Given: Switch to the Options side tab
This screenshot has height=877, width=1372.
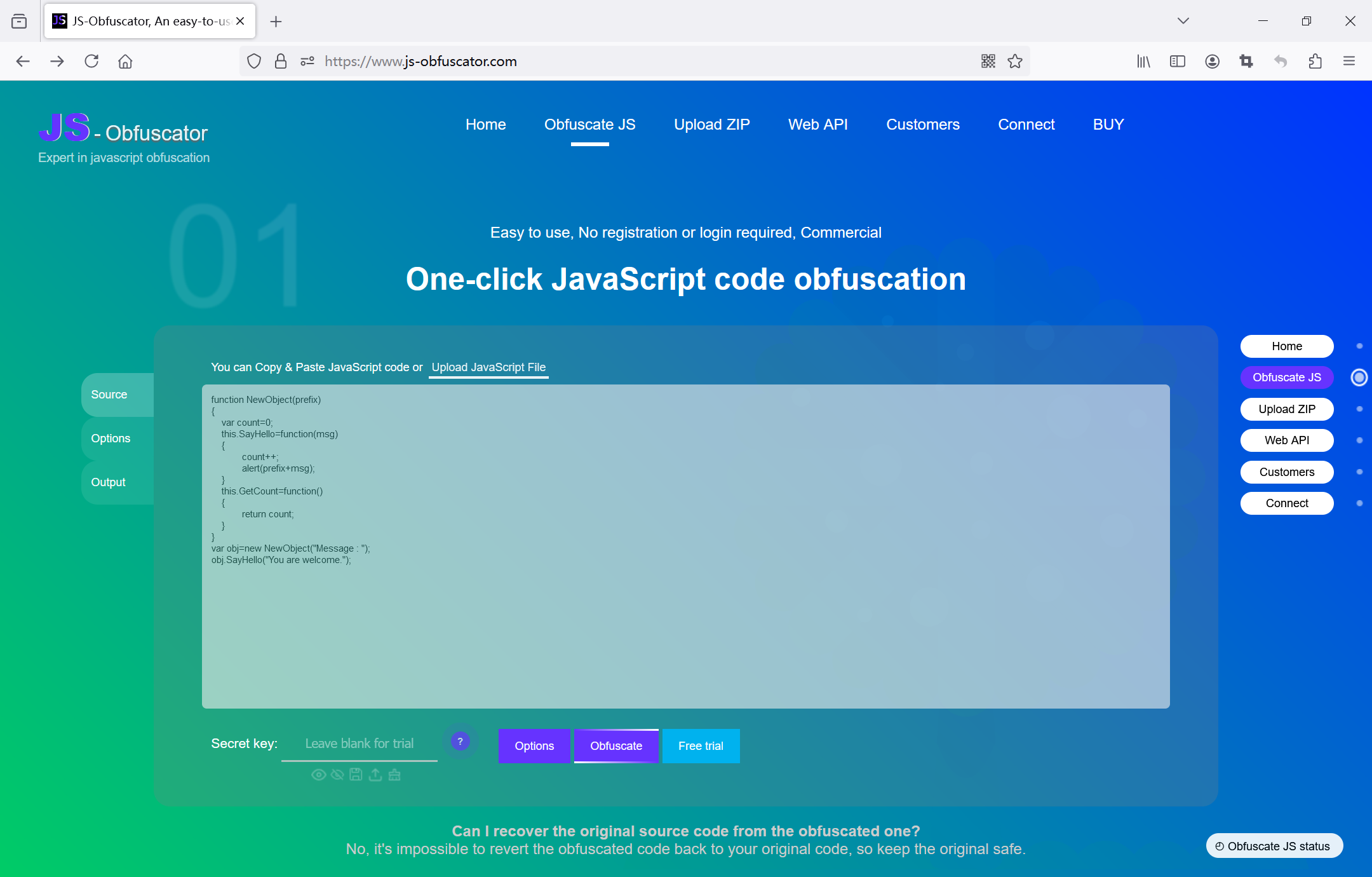Looking at the screenshot, I should tap(118, 438).
